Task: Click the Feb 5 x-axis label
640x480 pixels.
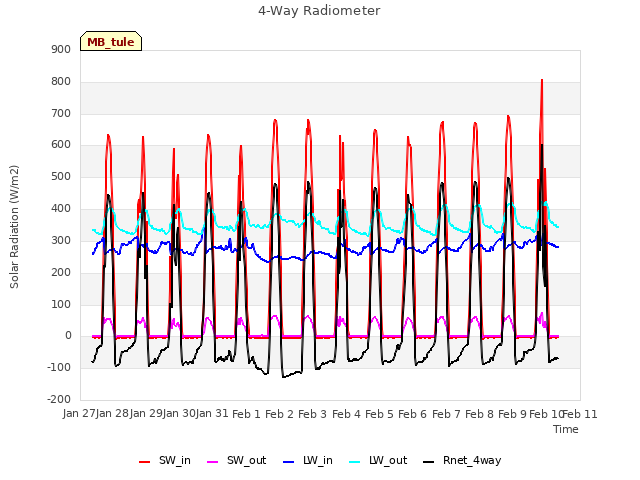Action: (x=380, y=414)
